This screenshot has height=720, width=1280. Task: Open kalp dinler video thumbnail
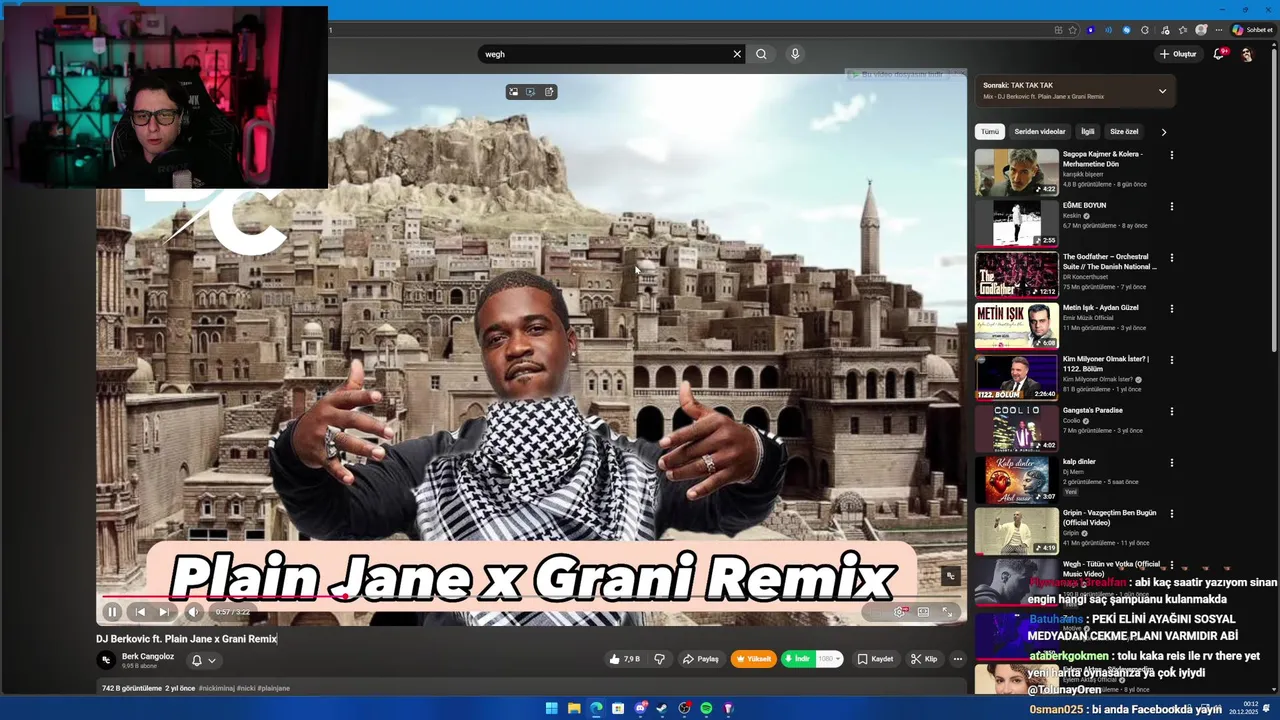point(1016,479)
